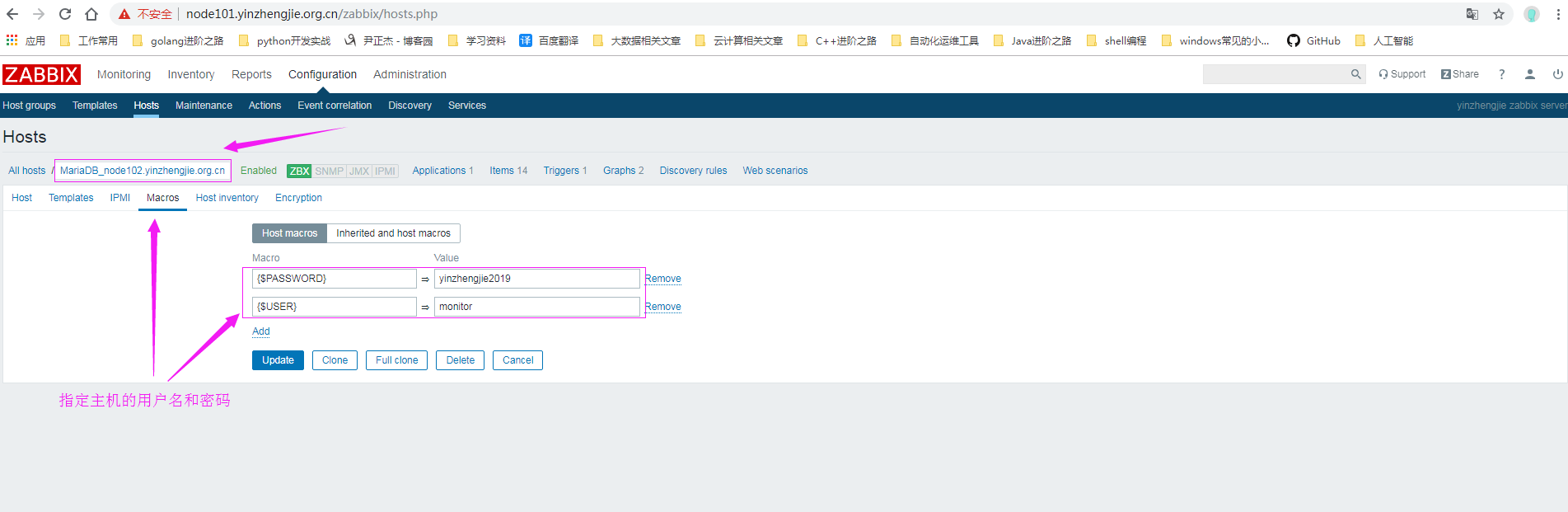Select Hosts in the blue submenu bar
Viewport: 1568px width, 512px height.
146,106
